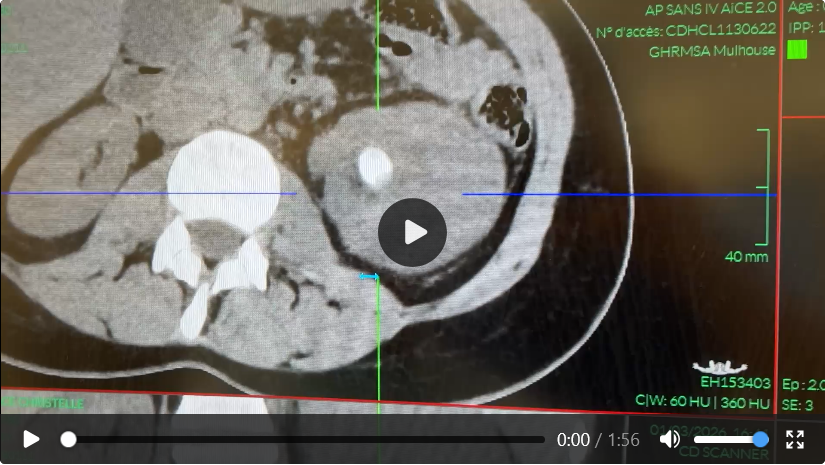
Task: Click the 'GHRMSA Mulhouse' text
Action: (712, 52)
